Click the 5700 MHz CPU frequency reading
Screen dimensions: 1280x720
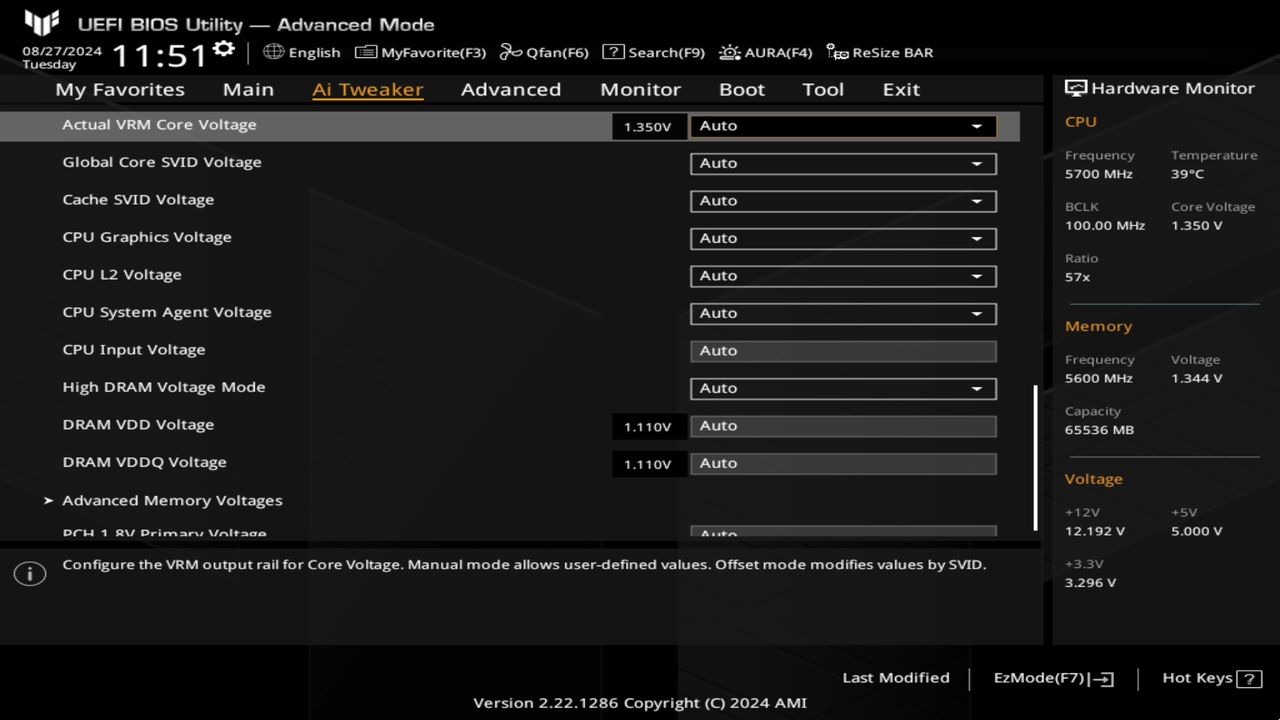coord(1099,174)
